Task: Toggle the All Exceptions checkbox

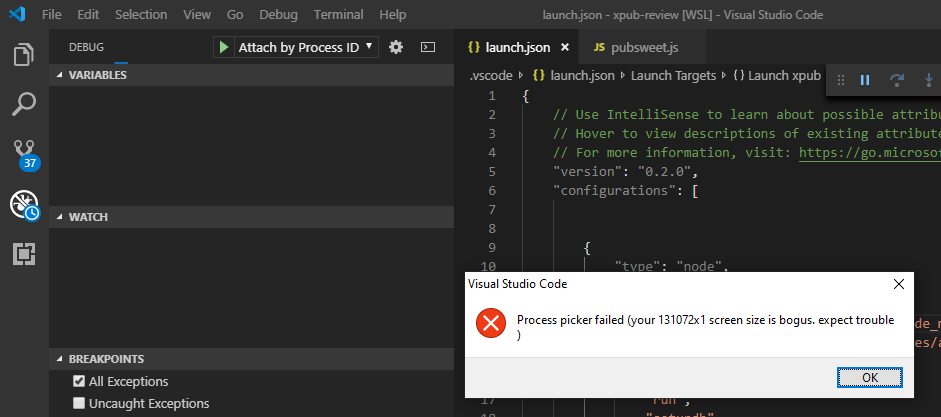Action: coord(79,381)
